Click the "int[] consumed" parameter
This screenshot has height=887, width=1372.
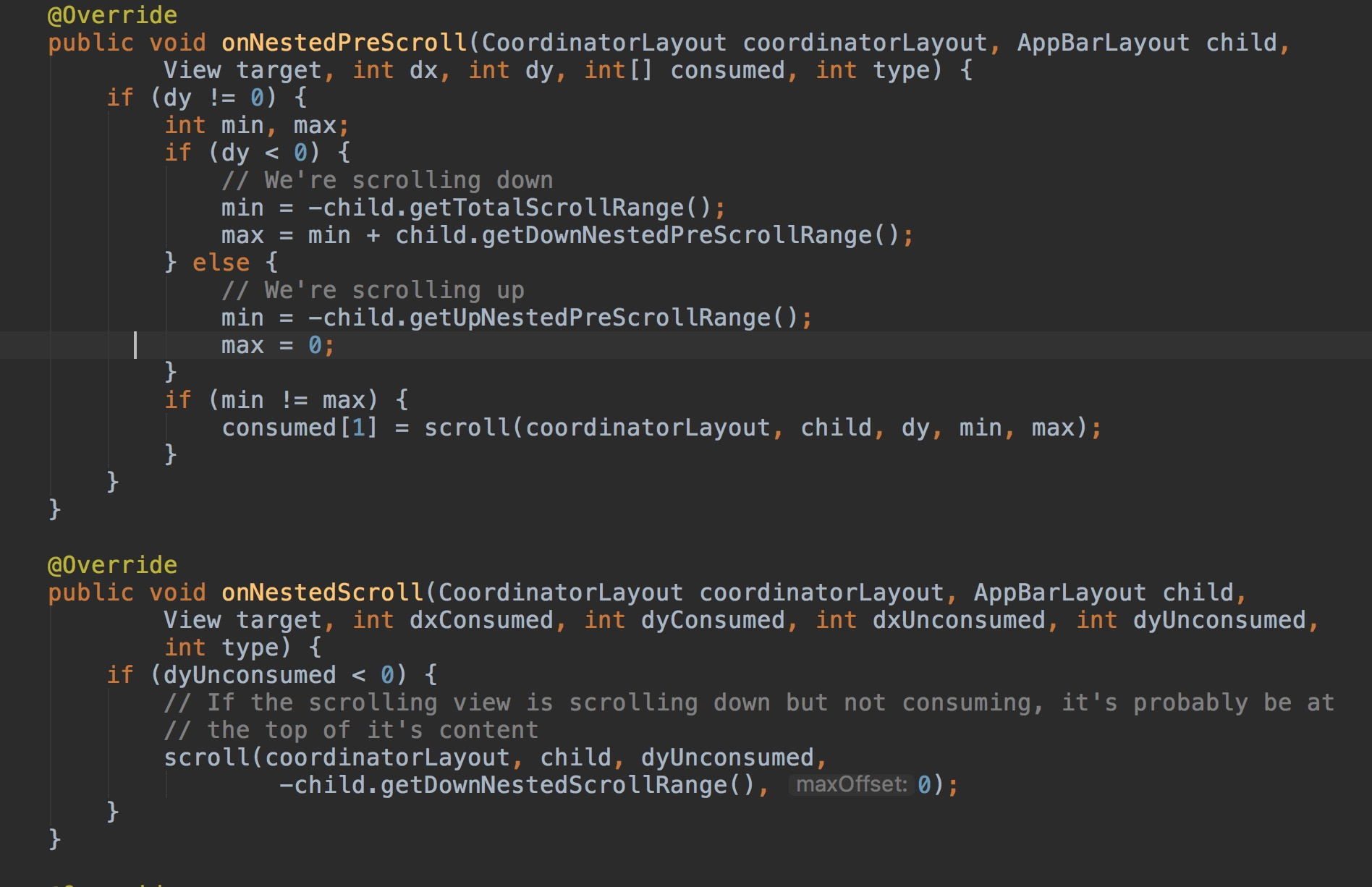[x=684, y=70]
